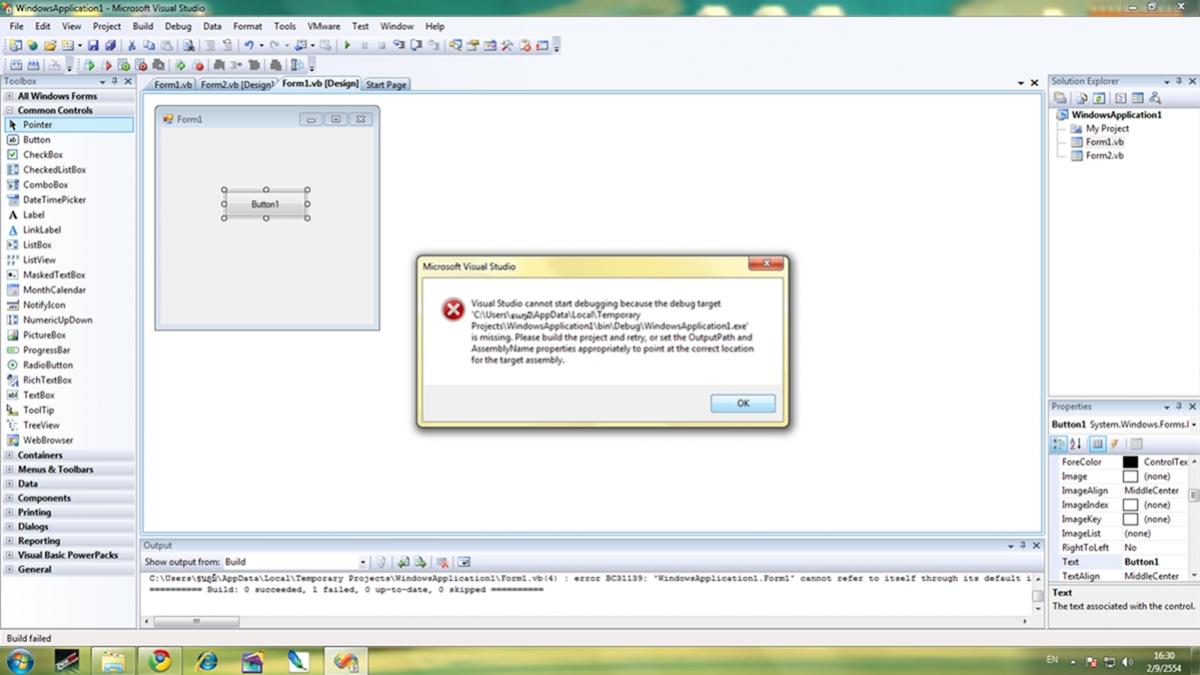Select the WebBrowser control in Toolbox

coord(67,440)
